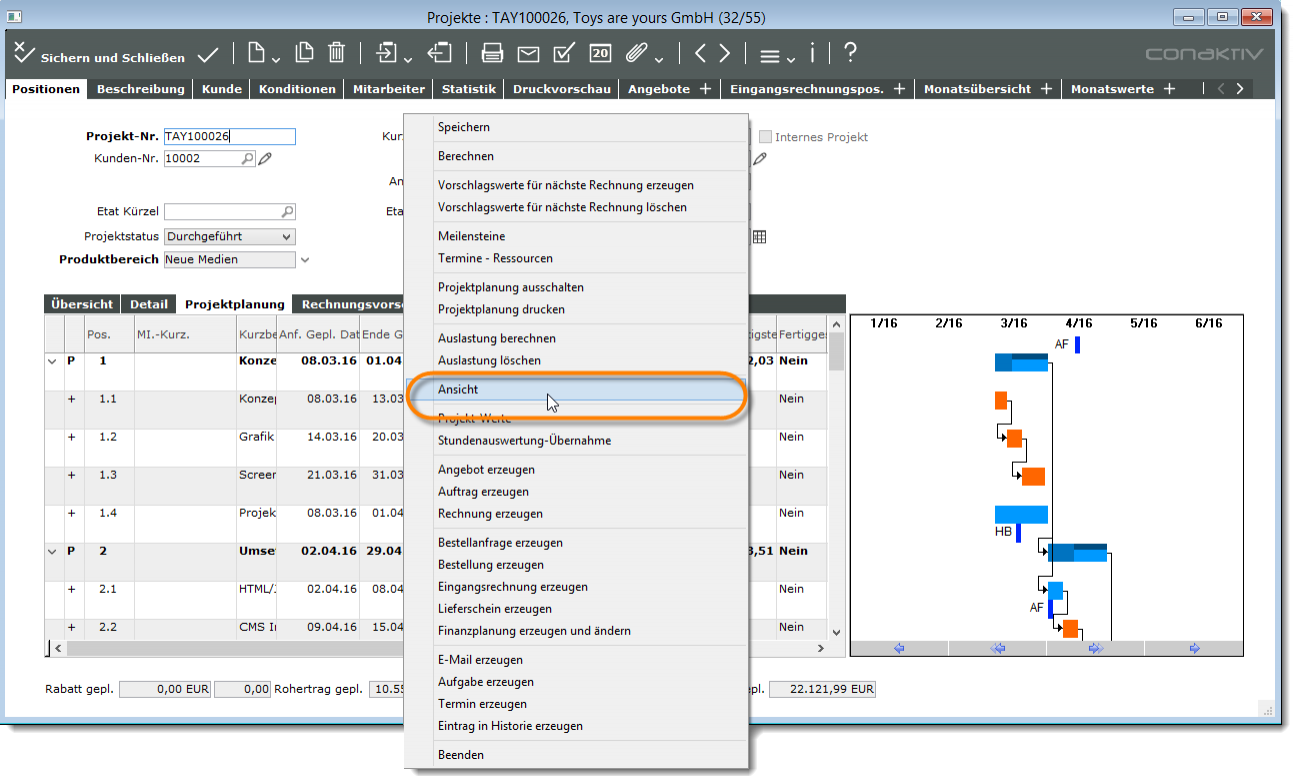
Task: Open the email envelope icon
Action: coord(528,54)
